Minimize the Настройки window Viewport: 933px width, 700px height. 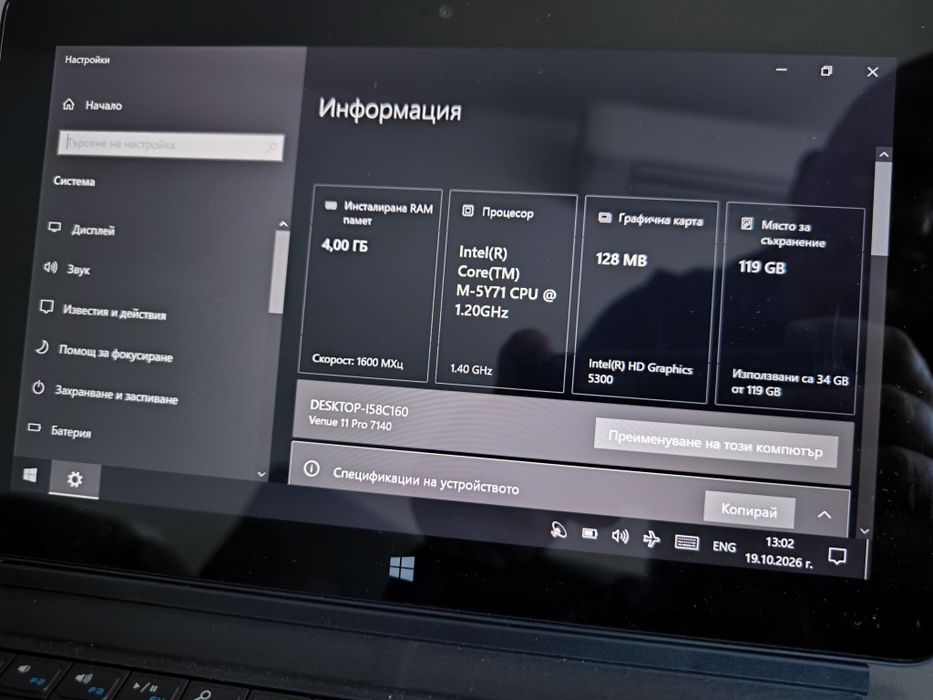coord(782,70)
